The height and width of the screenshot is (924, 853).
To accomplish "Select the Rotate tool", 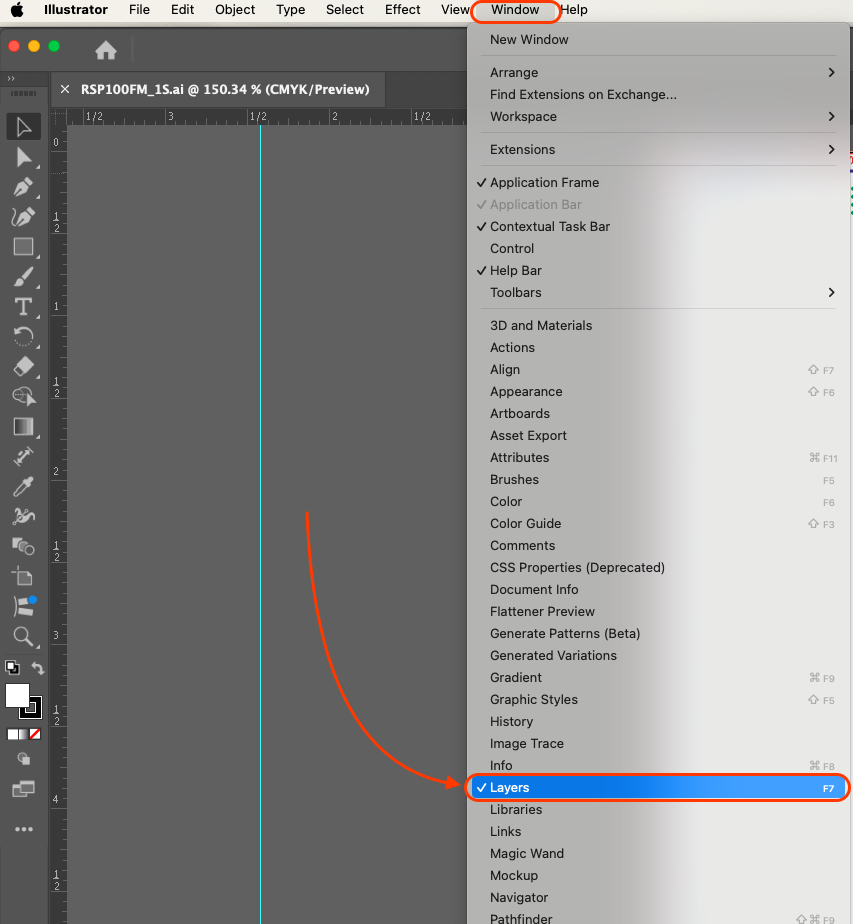I will (x=24, y=337).
